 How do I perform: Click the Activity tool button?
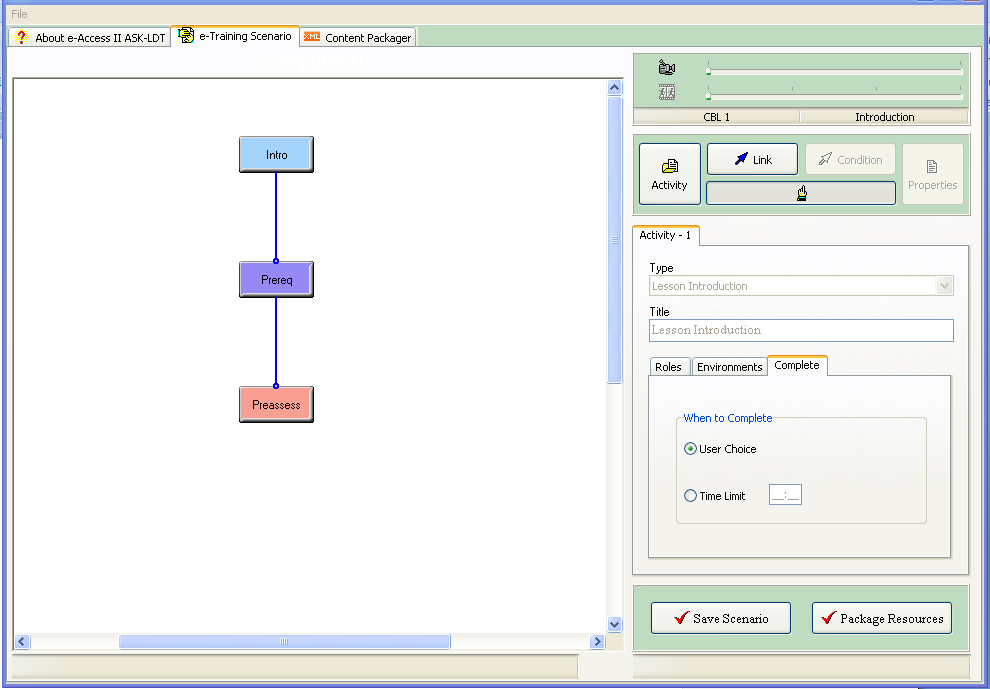[669, 174]
